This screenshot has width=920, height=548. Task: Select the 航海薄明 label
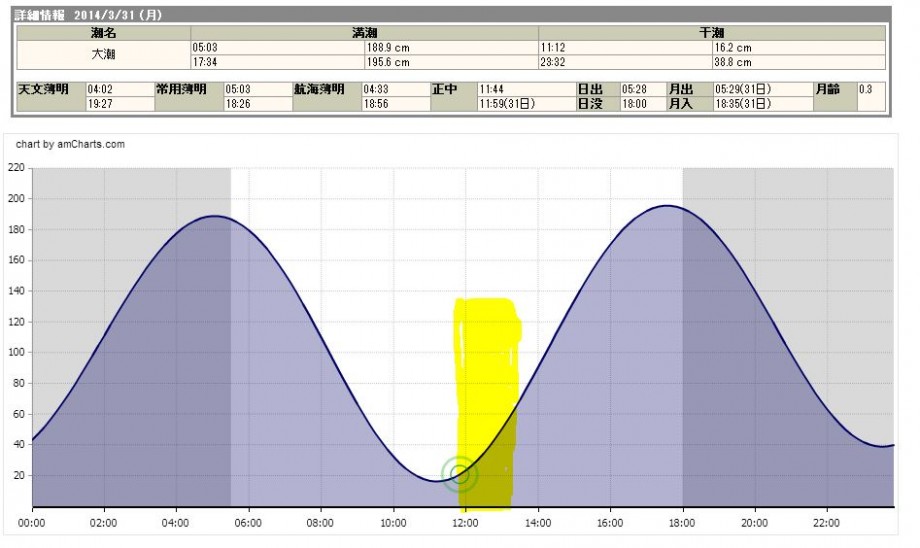click(319, 89)
